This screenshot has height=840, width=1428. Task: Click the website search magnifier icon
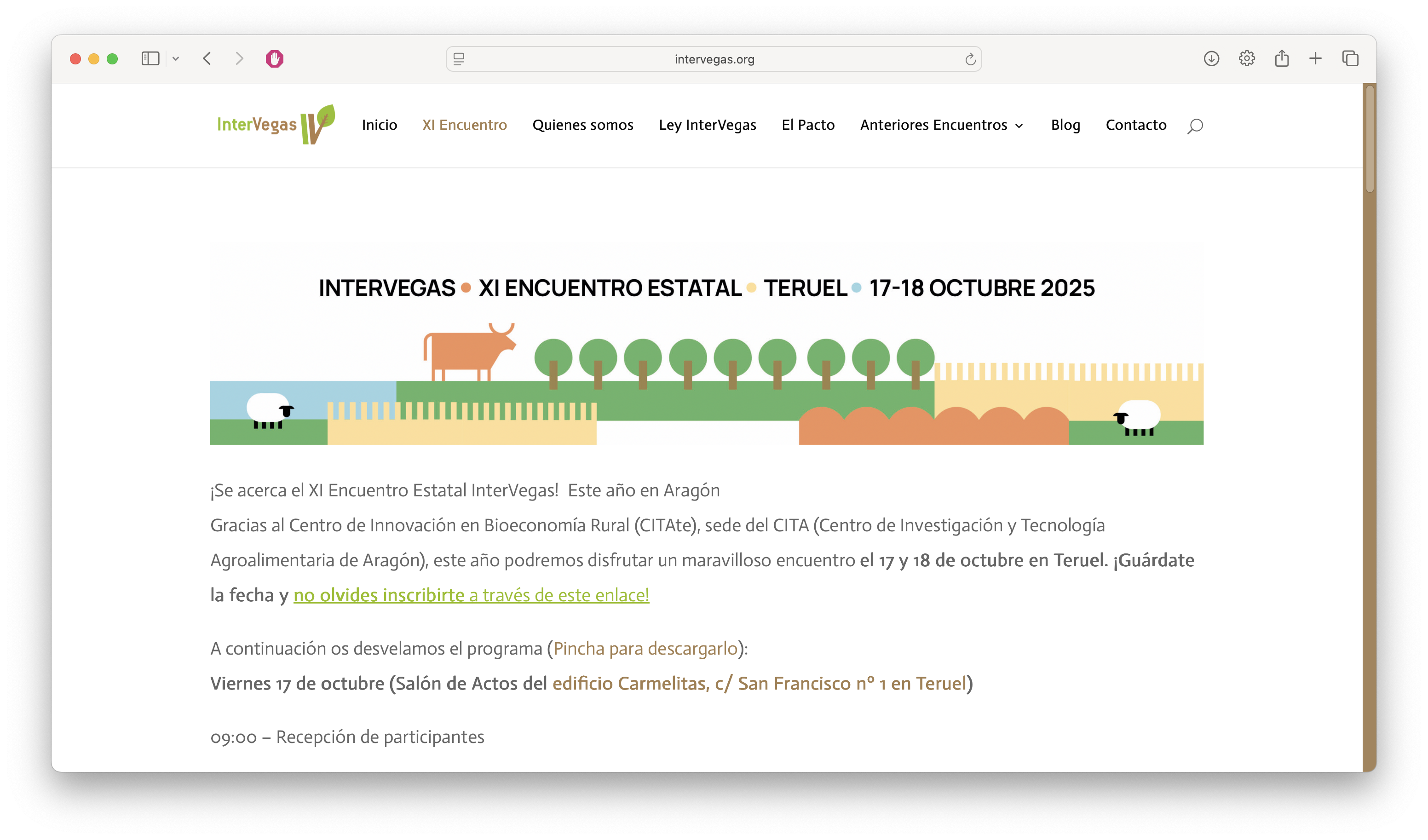pos(1195,126)
